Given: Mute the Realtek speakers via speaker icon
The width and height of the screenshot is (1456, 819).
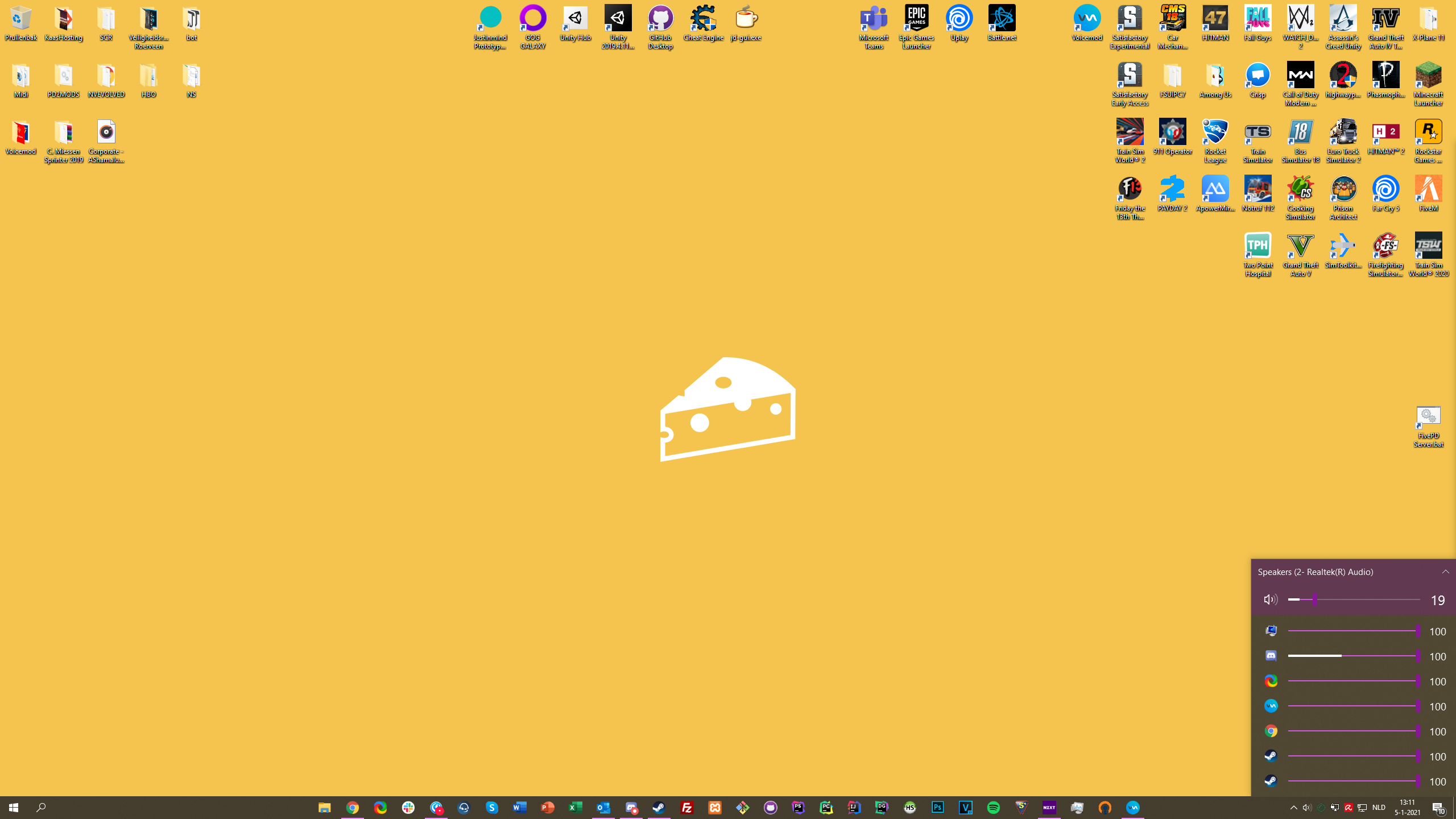Looking at the screenshot, I should click(1270, 599).
